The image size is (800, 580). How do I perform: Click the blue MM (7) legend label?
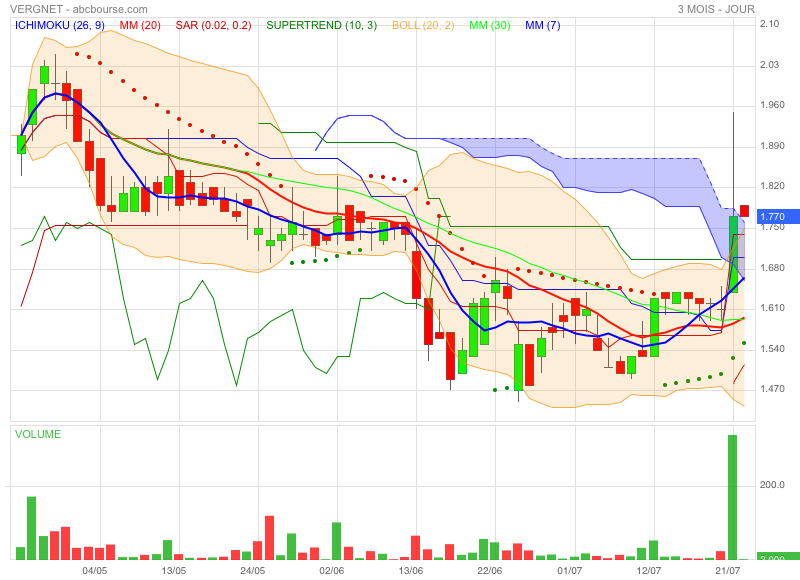click(x=543, y=25)
